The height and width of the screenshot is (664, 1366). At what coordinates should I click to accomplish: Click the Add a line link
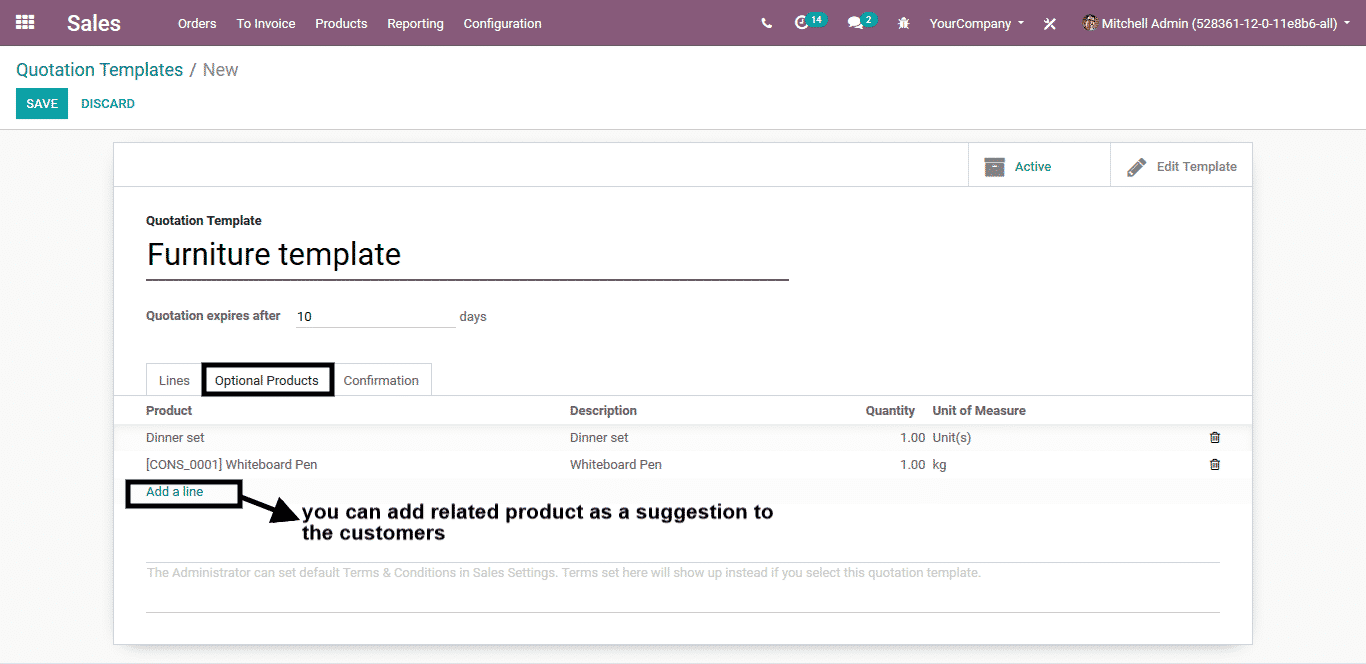coord(175,492)
